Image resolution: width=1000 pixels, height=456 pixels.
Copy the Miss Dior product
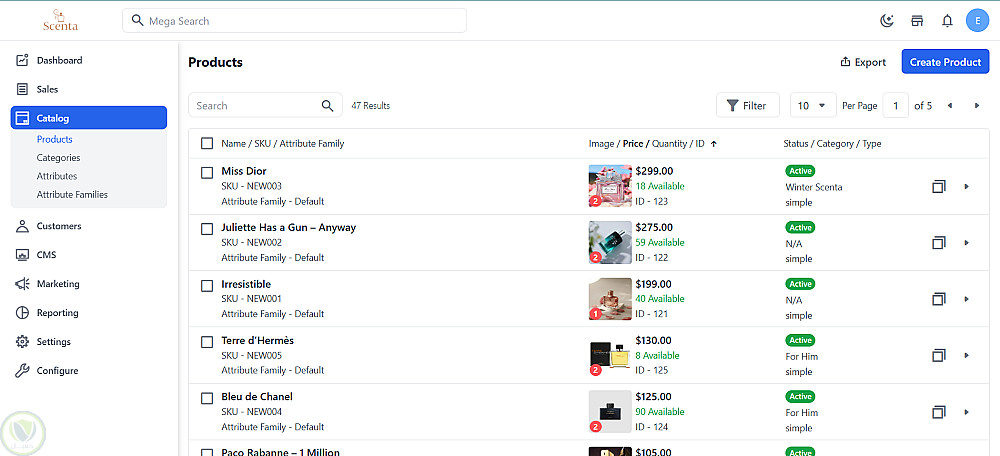[938, 186]
